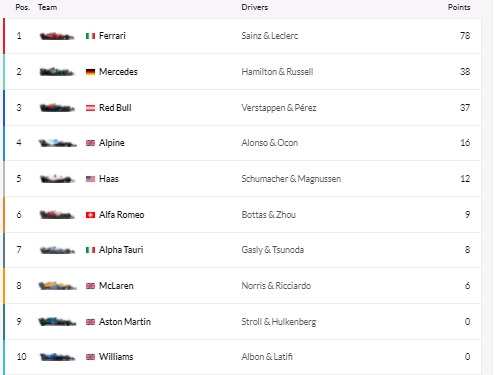Click the Ferrari car thumbnail
Image resolution: width=496 pixels, height=375 pixels.
[x=57, y=36]
